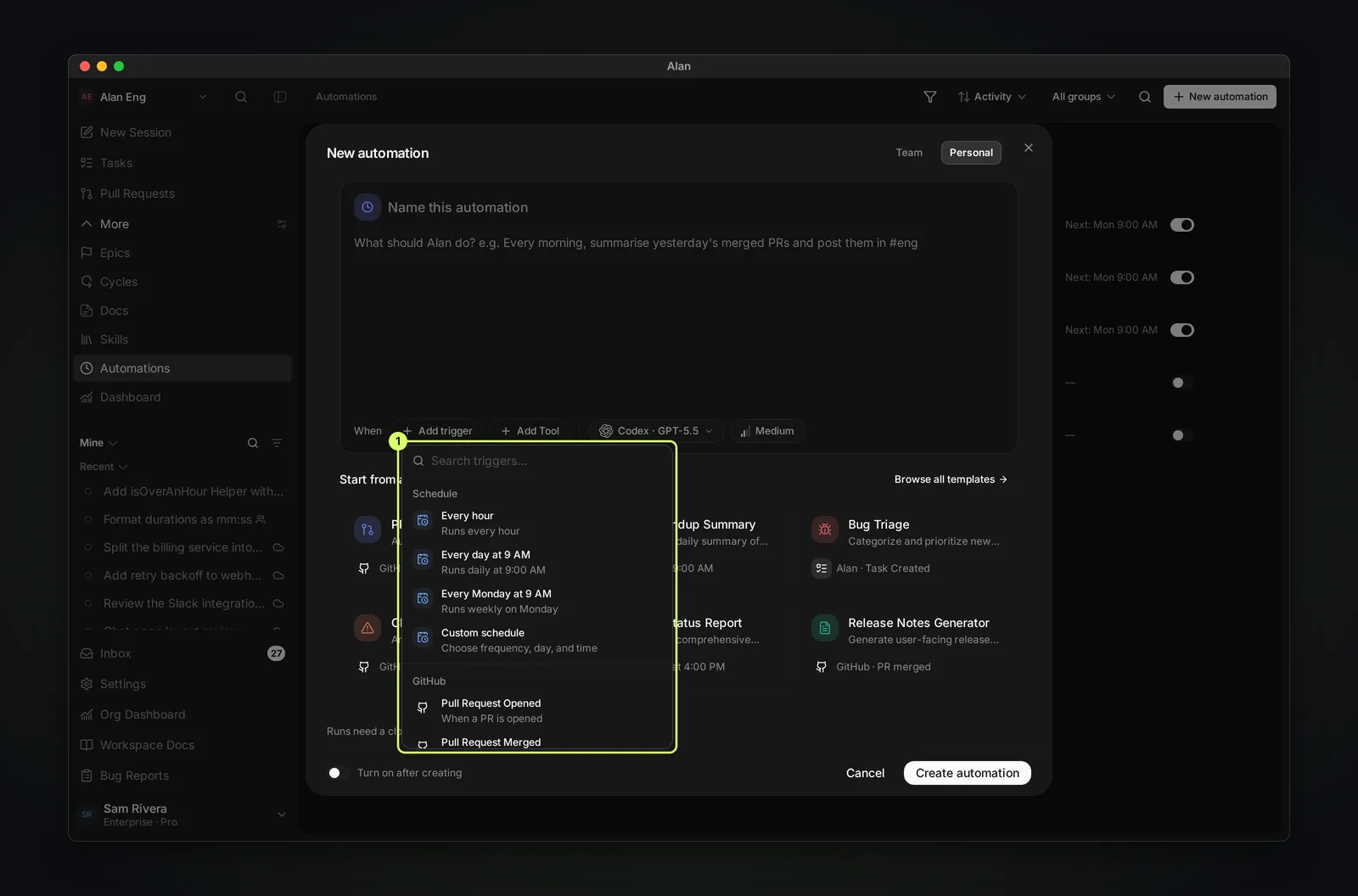Select the Every hour trigger
This screenshot has height=896, width=1358.
[536, 524]
